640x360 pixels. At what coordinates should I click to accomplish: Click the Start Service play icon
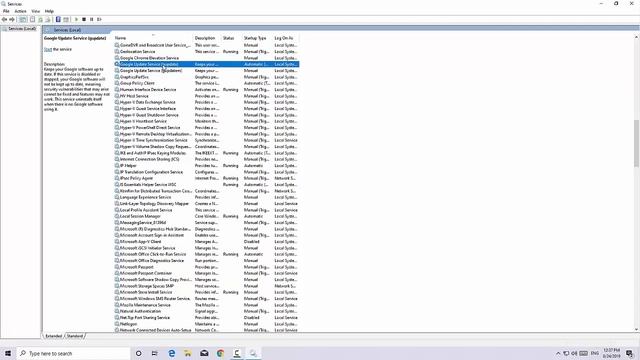point(76,19)
